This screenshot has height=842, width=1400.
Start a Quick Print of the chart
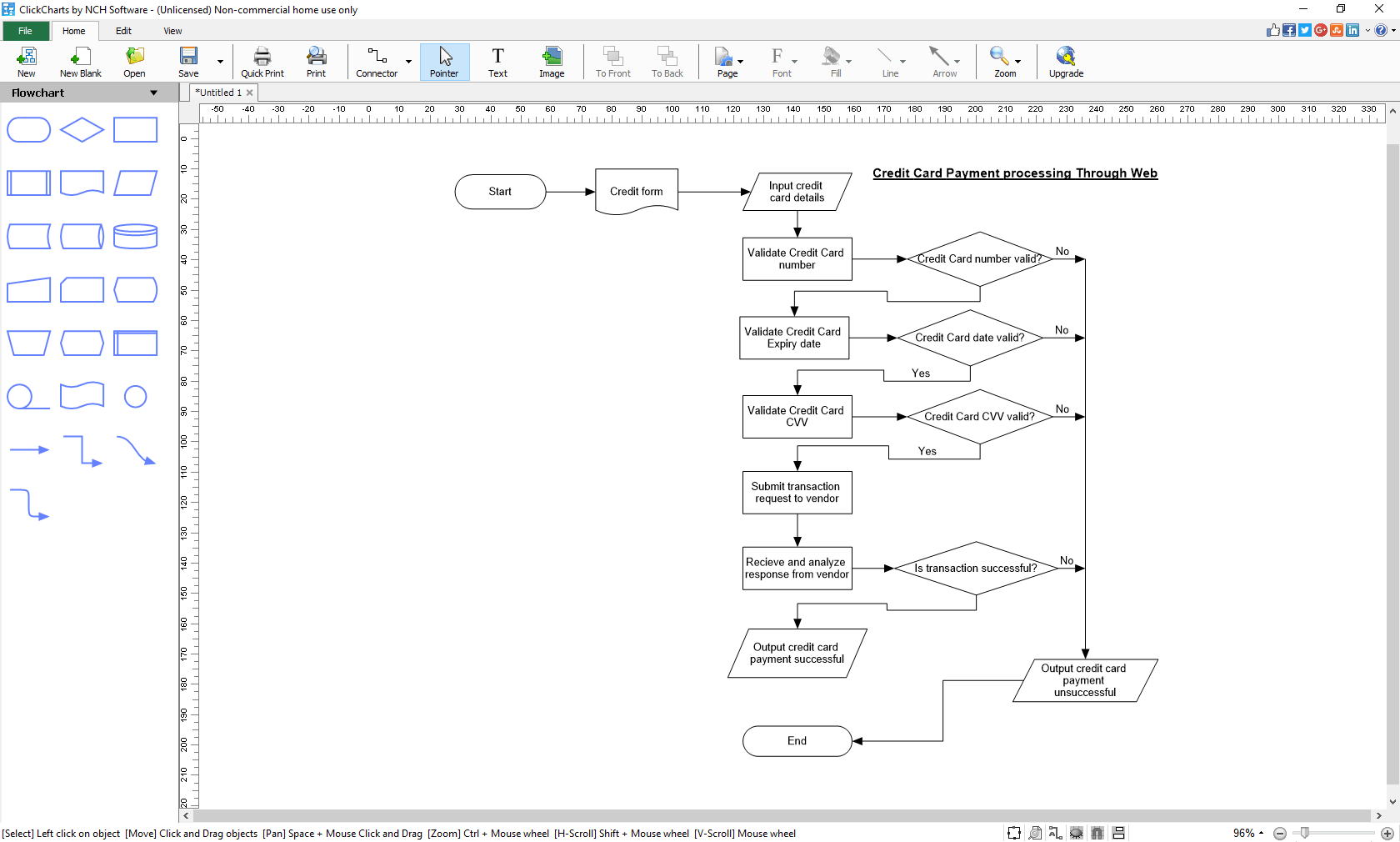262,61
